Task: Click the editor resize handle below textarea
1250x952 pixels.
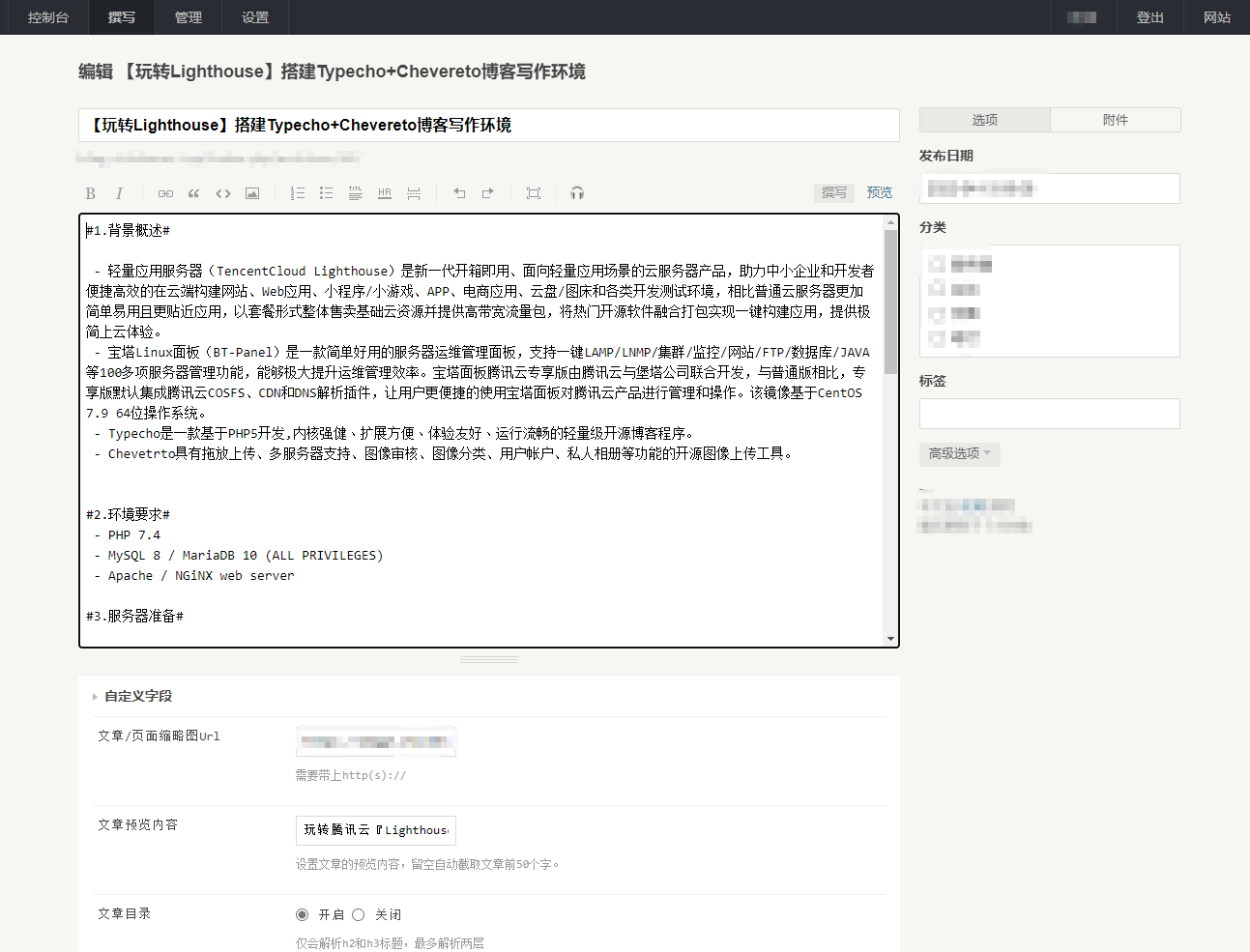Action: pyautogui.click(x=489, y=659)
